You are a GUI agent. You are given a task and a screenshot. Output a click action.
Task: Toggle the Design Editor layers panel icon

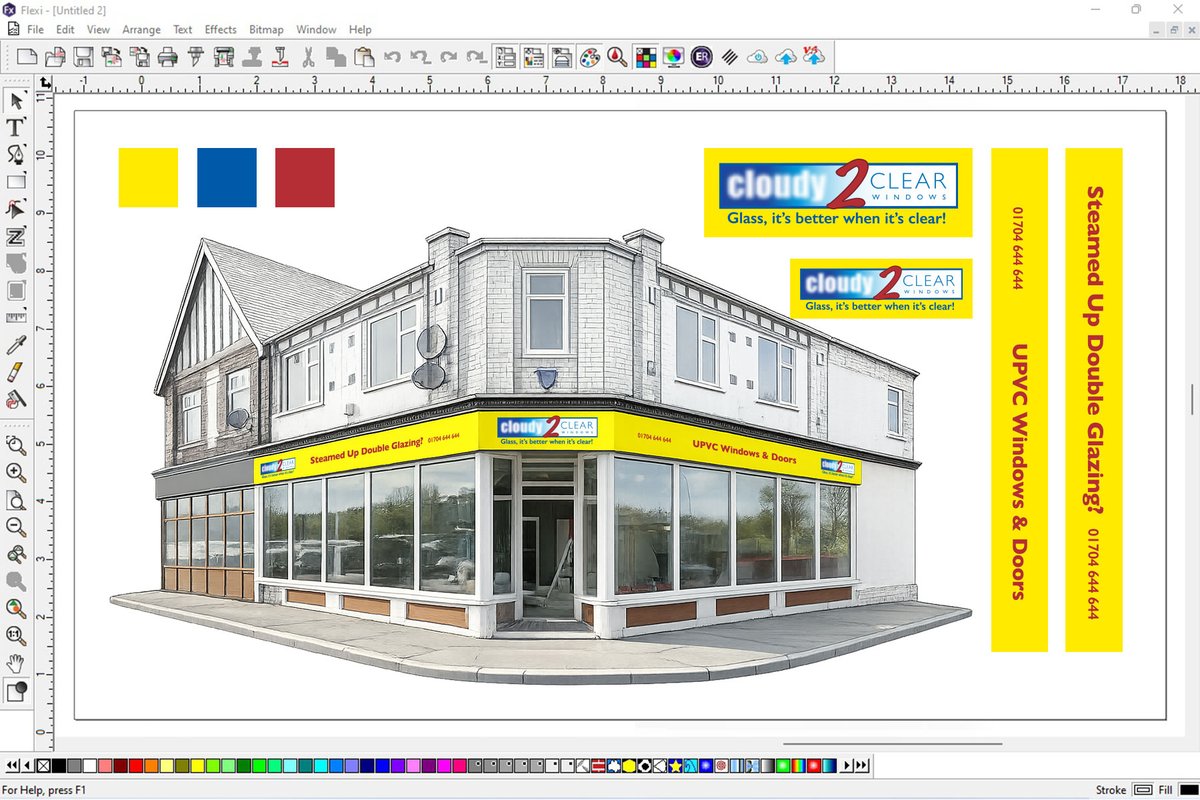[x=533, y=56]
